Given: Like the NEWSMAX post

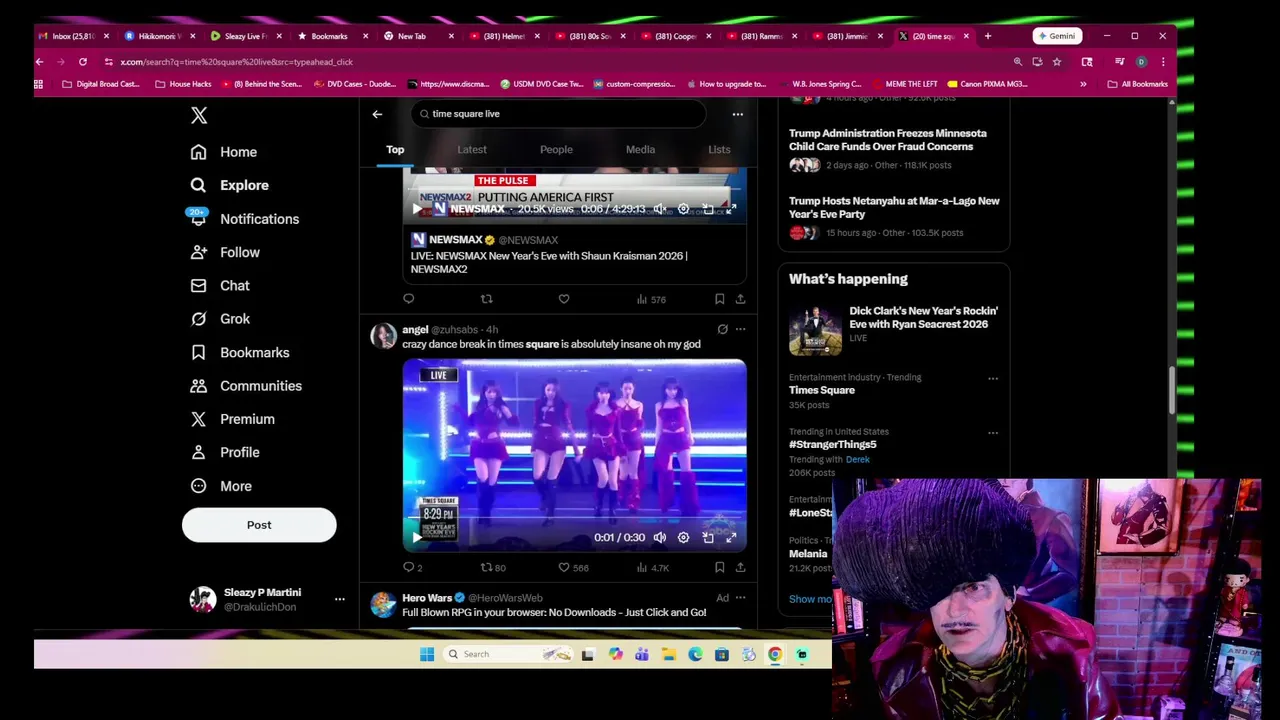Looking at the screenshot, I should tap(564, 299).
